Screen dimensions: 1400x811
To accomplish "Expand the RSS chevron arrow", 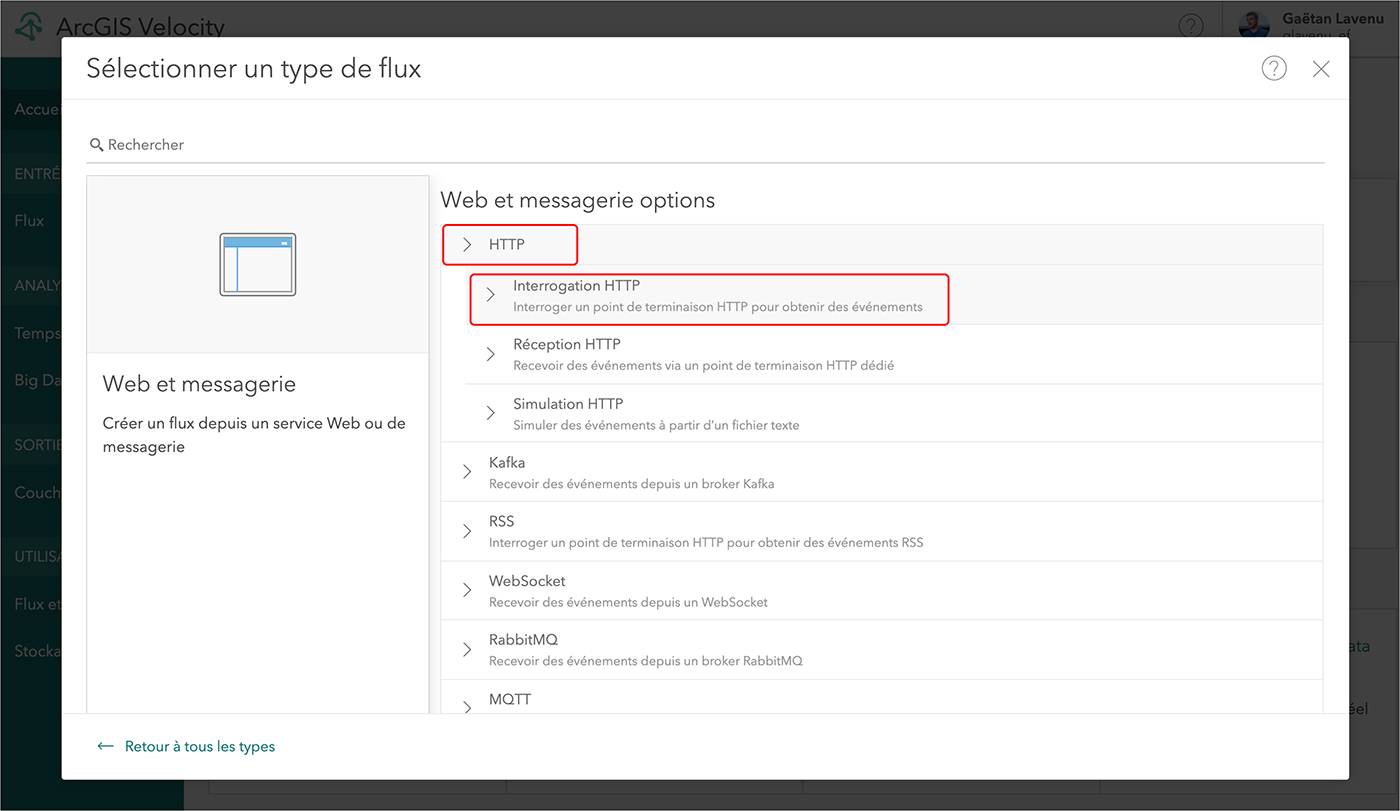I will pos(467,531).
